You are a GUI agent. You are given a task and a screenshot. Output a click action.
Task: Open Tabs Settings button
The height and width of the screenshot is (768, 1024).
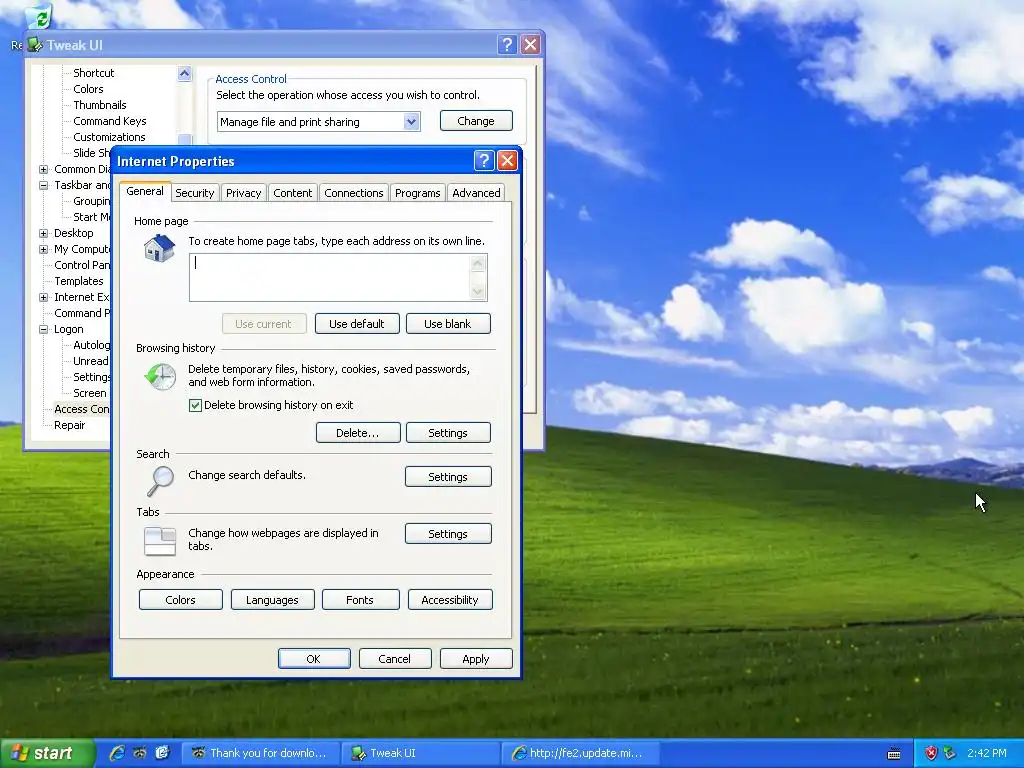click(x=448, y=534)
